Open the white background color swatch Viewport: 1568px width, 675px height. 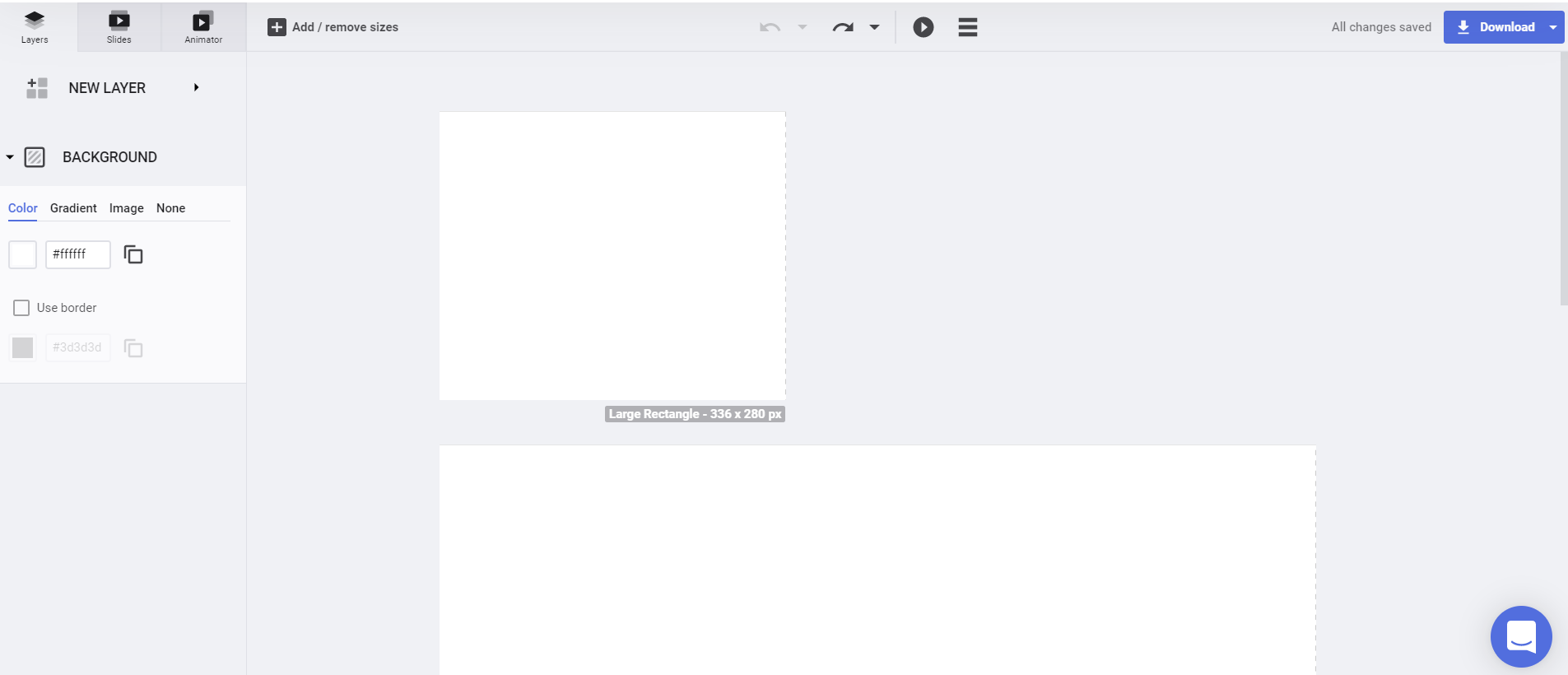[x=22, y=255]
